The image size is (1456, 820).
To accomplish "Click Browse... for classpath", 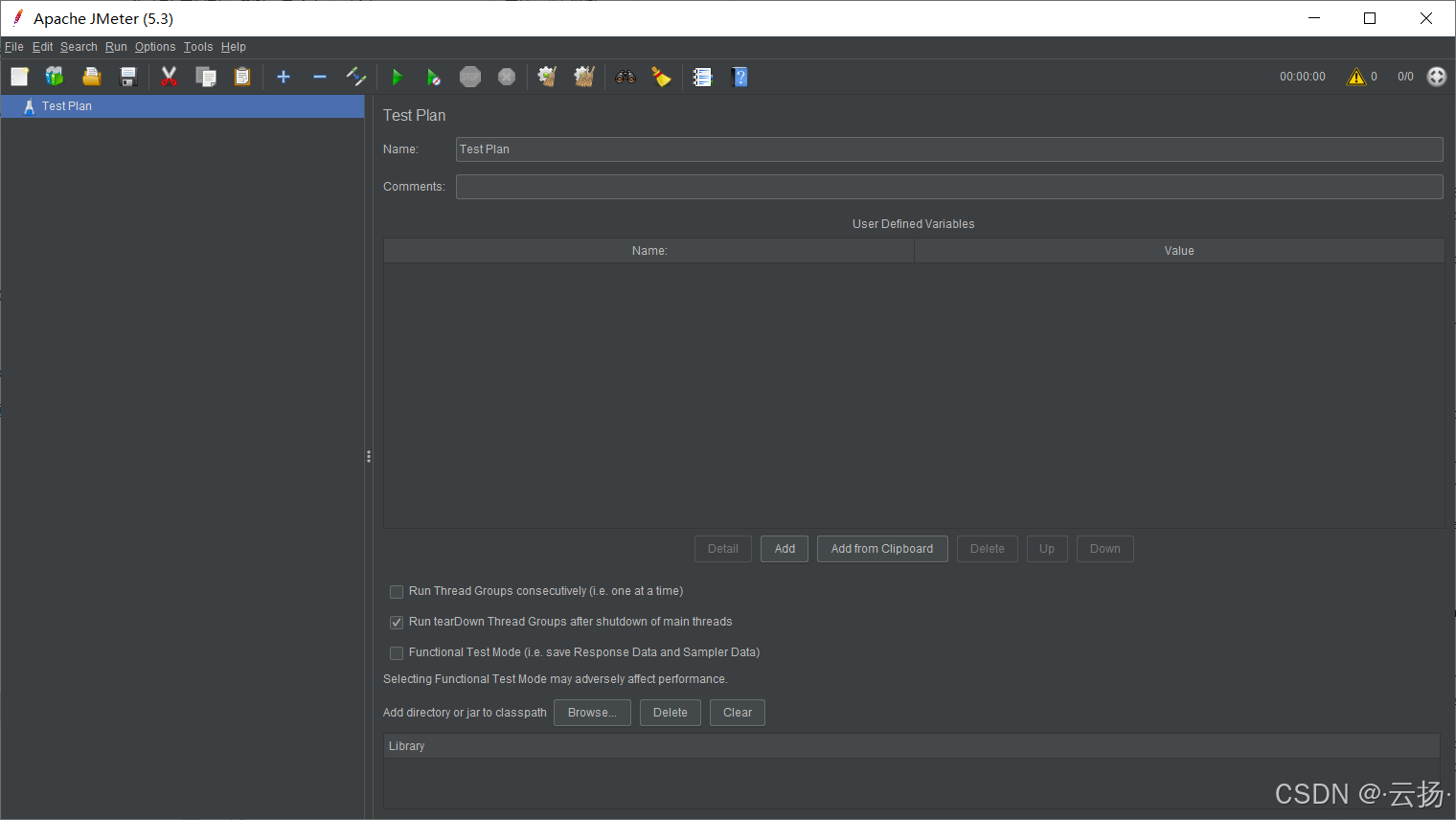I will coord(592,713).
